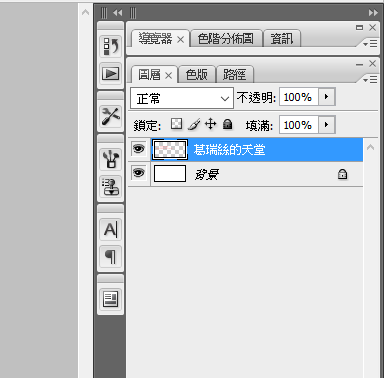
Task: Open the History panel icon
Action: pos(111,46)
